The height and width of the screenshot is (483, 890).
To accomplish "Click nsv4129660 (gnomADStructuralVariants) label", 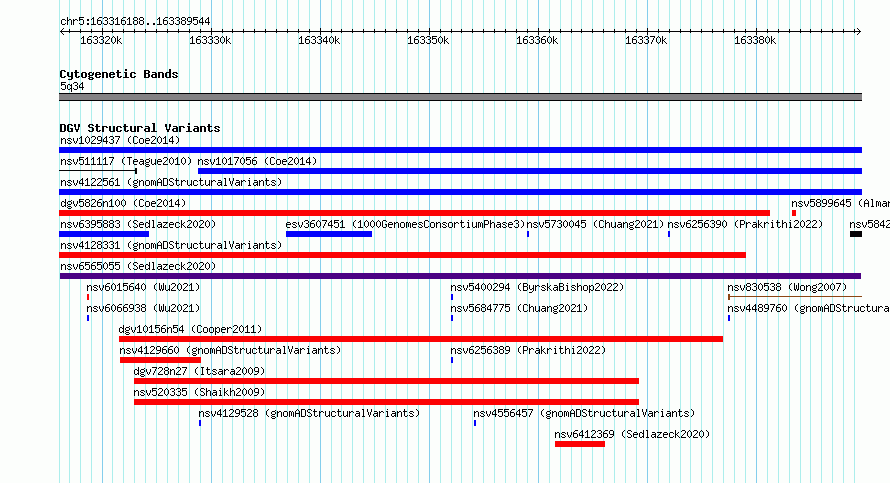I will 230,350.
